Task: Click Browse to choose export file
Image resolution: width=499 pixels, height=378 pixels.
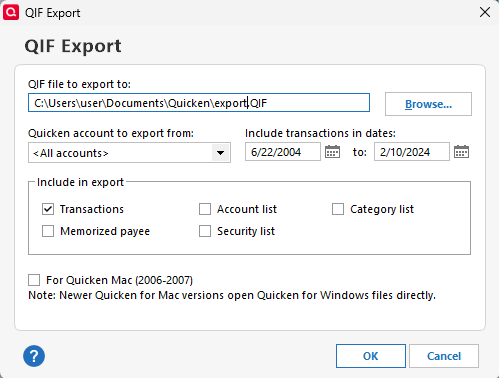Action: click(428, 104)
